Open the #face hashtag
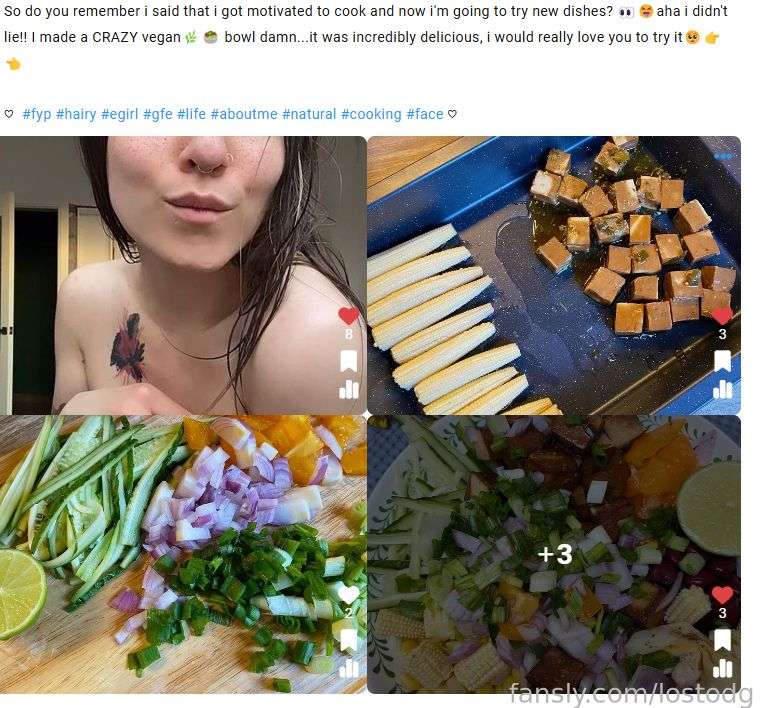 (425, 114)
